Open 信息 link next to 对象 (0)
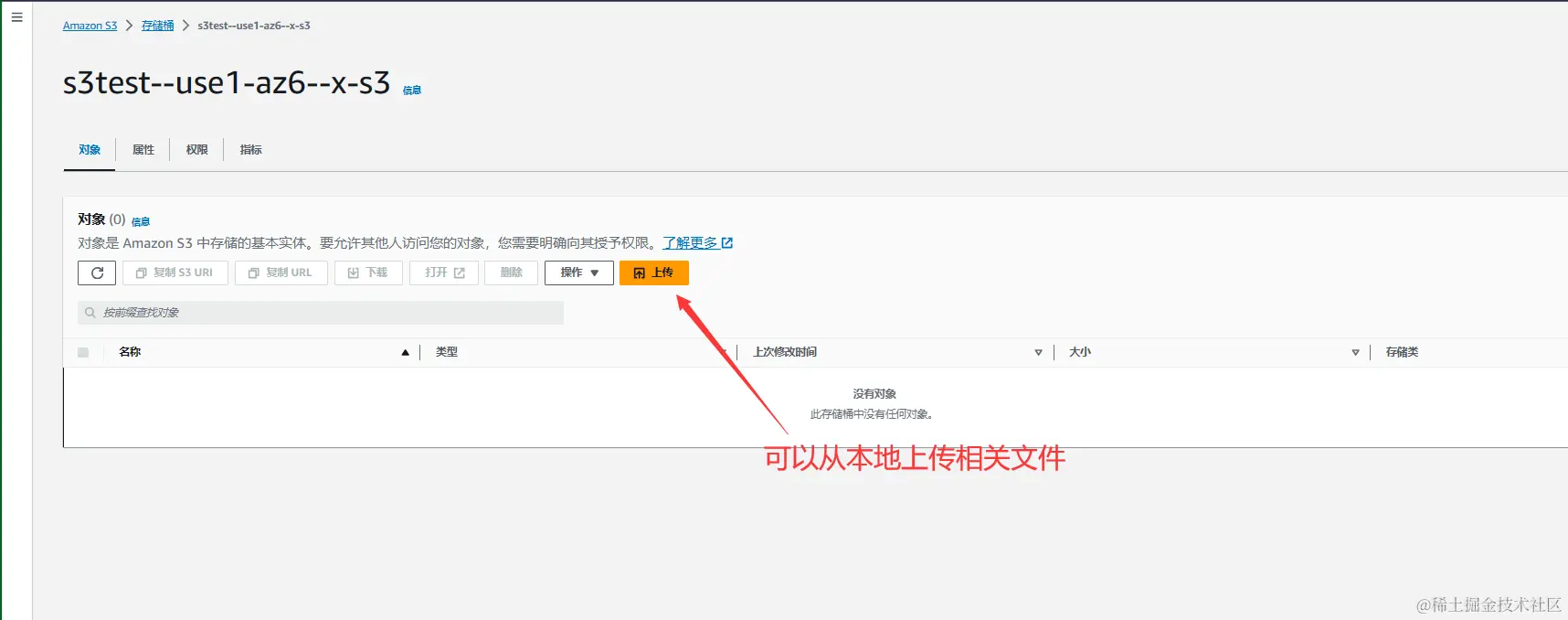Screen dimensions: 1568x620 141,221
